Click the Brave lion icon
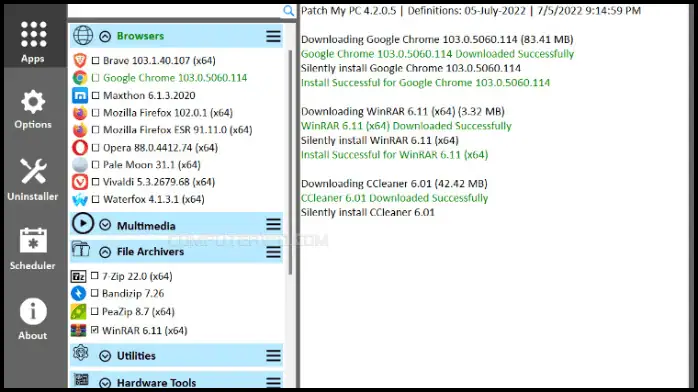Screen dimensions: 698x392 pos(80,60)
